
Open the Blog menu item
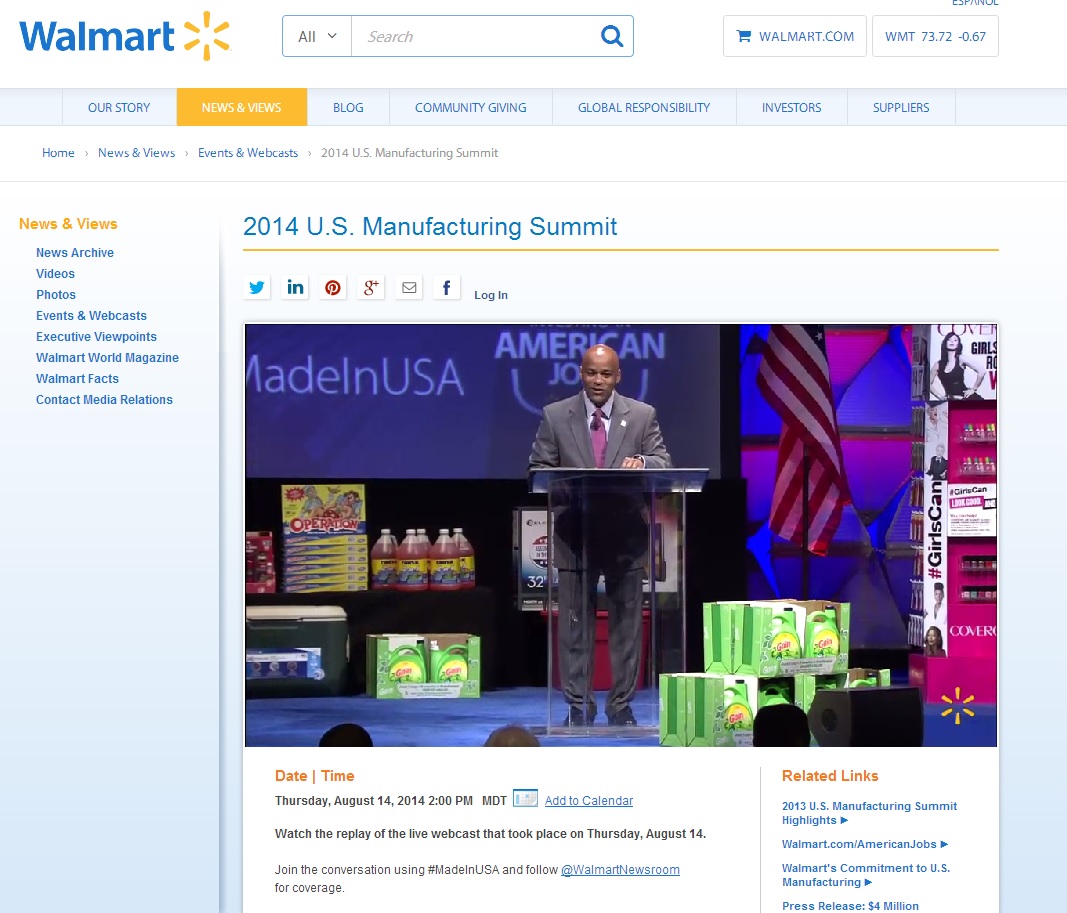click(x=348, y=107)
